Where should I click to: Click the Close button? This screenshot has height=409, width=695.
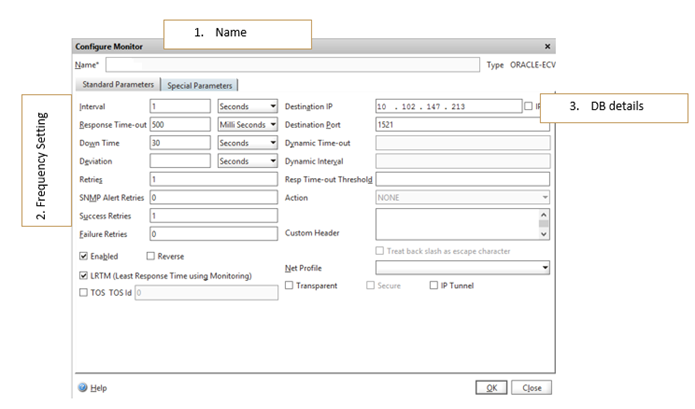(x=531, y=387)
